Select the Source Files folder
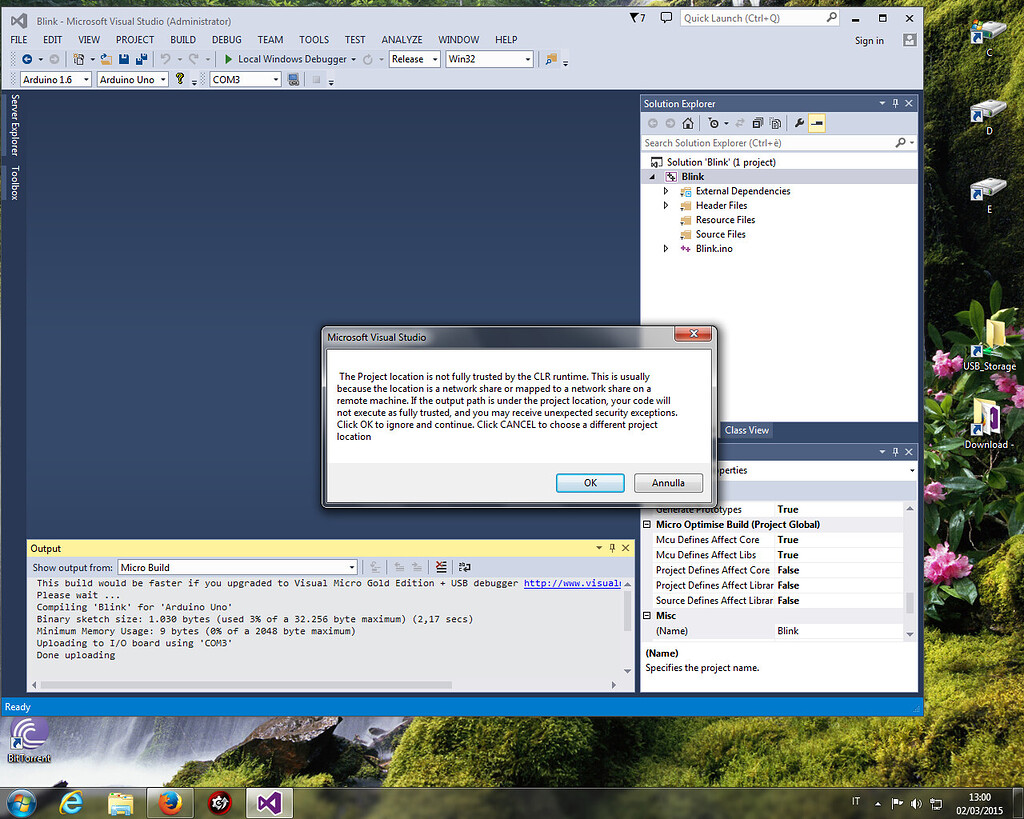Viewport: 1024px width, 819px height. tap(720, 234)
